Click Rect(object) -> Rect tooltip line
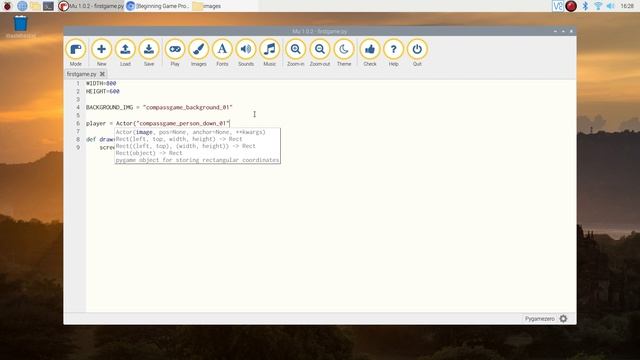Viewport: 640px width, 360px height. (149, 153)
